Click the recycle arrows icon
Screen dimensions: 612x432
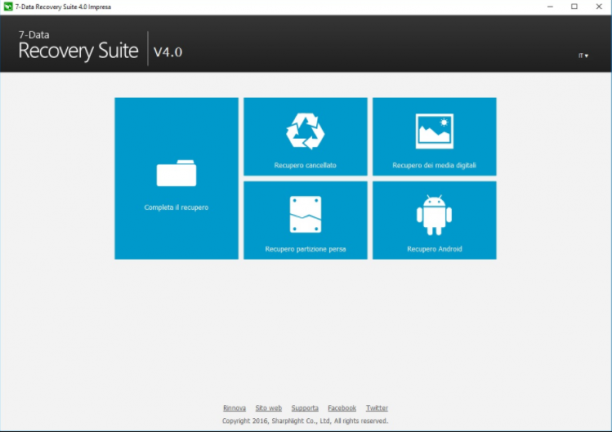tap(305, 131)
